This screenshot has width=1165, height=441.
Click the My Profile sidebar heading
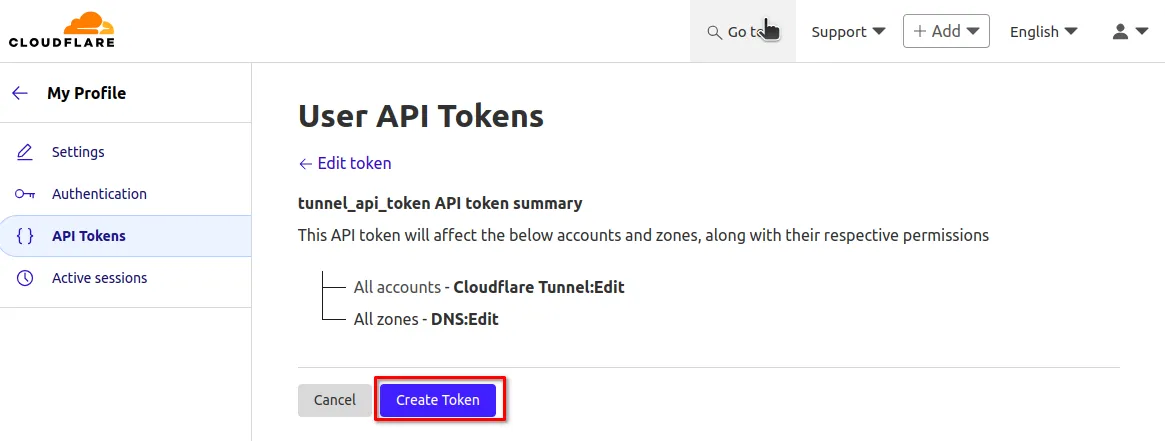pyautogui.click(x=86, y=93)
